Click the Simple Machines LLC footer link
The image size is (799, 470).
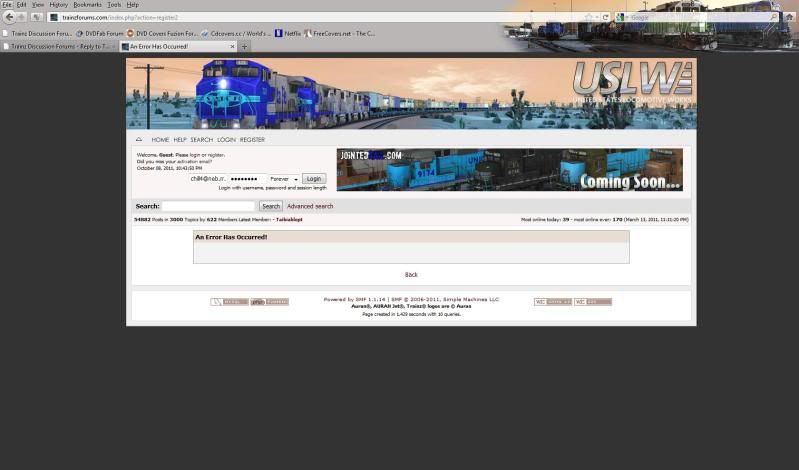(471, 300)
